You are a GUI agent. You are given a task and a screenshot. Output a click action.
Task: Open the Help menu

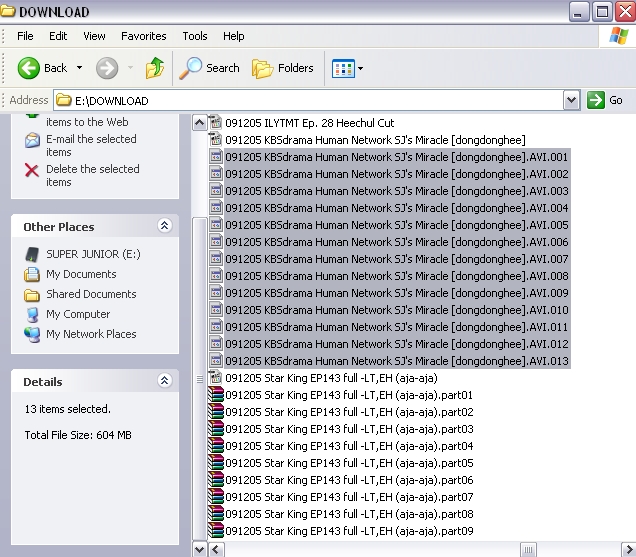pos(234,36)
